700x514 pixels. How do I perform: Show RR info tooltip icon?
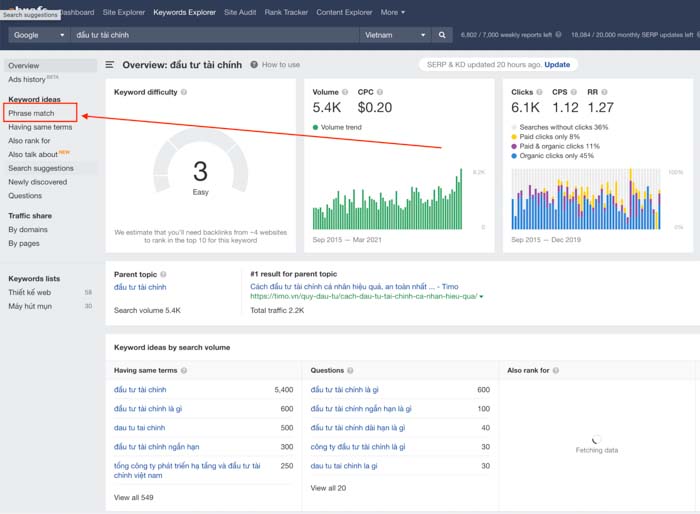pos(604,92)
